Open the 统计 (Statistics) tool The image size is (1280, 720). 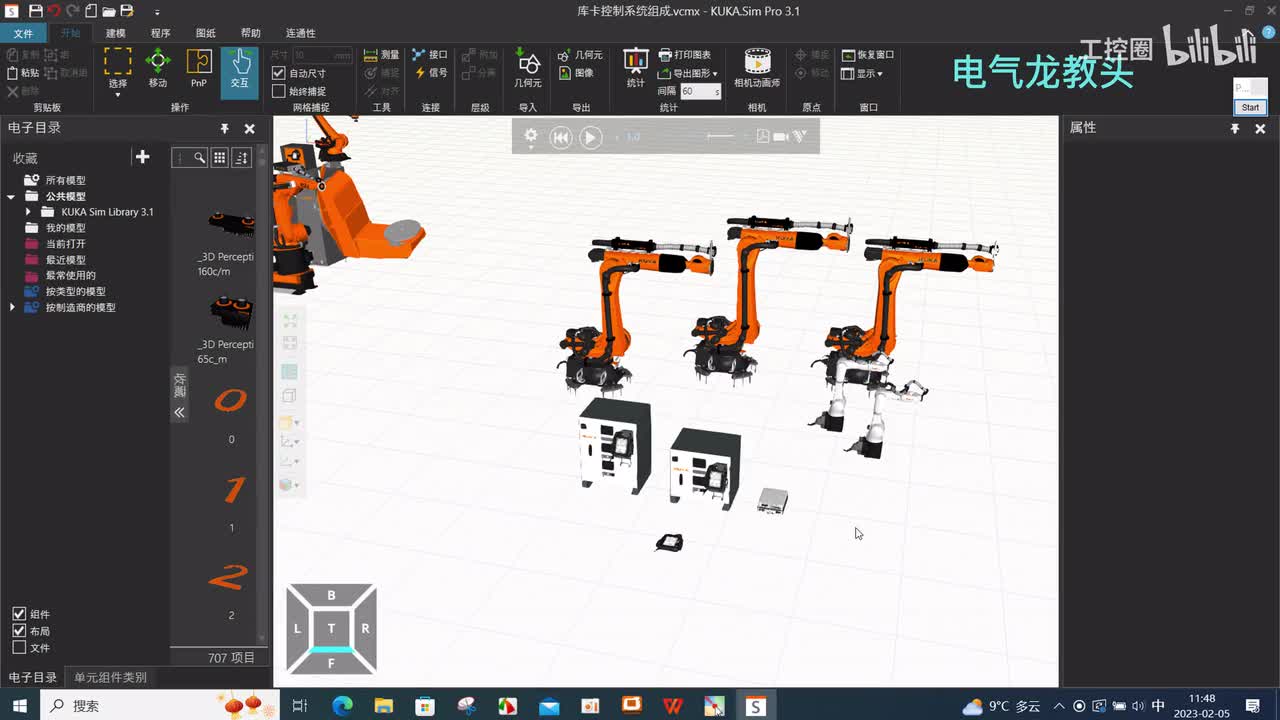point(635,68)
